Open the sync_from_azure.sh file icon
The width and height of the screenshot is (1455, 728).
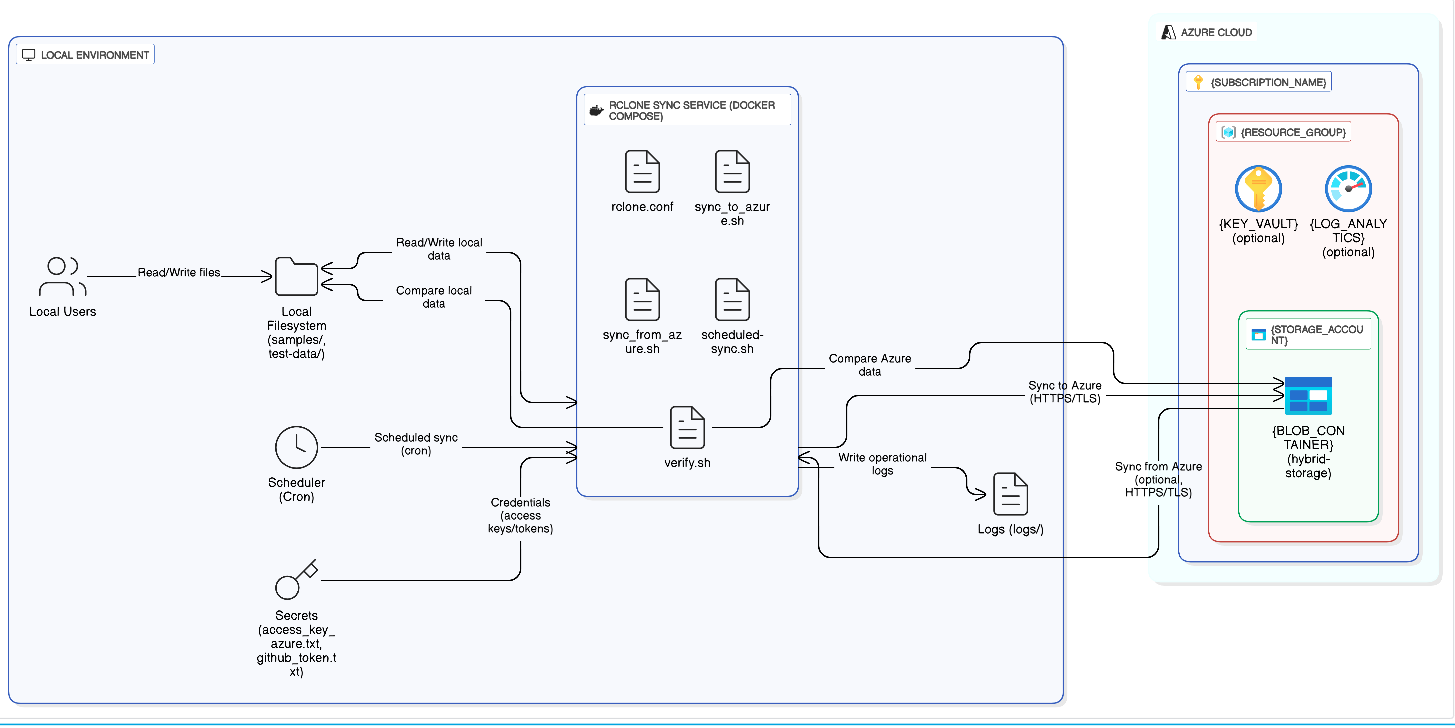642,300
